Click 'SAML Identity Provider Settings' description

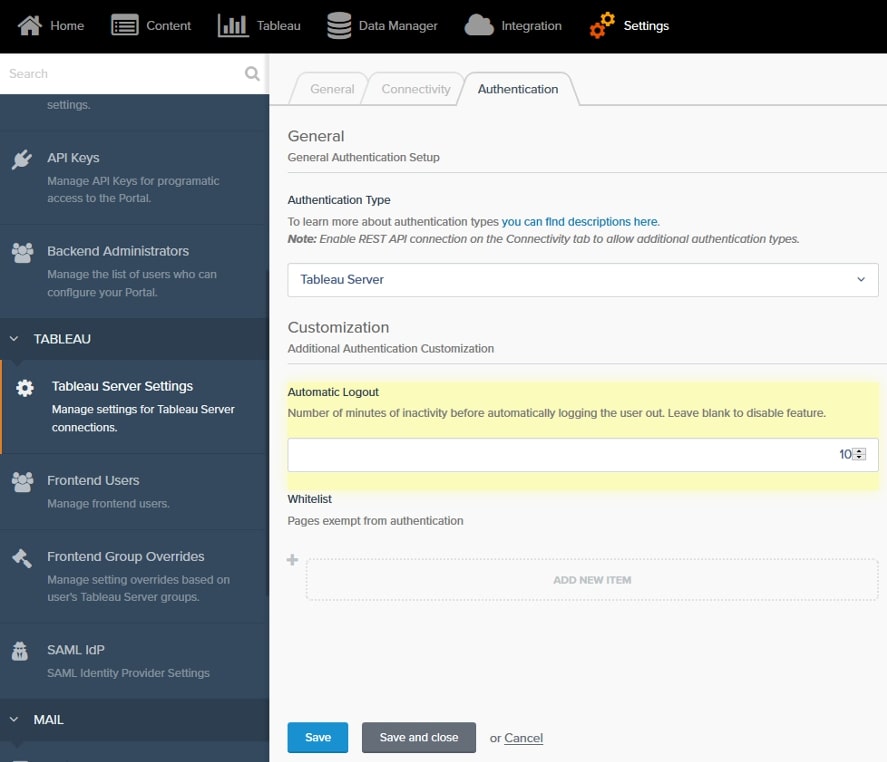[x=128, y=673]
